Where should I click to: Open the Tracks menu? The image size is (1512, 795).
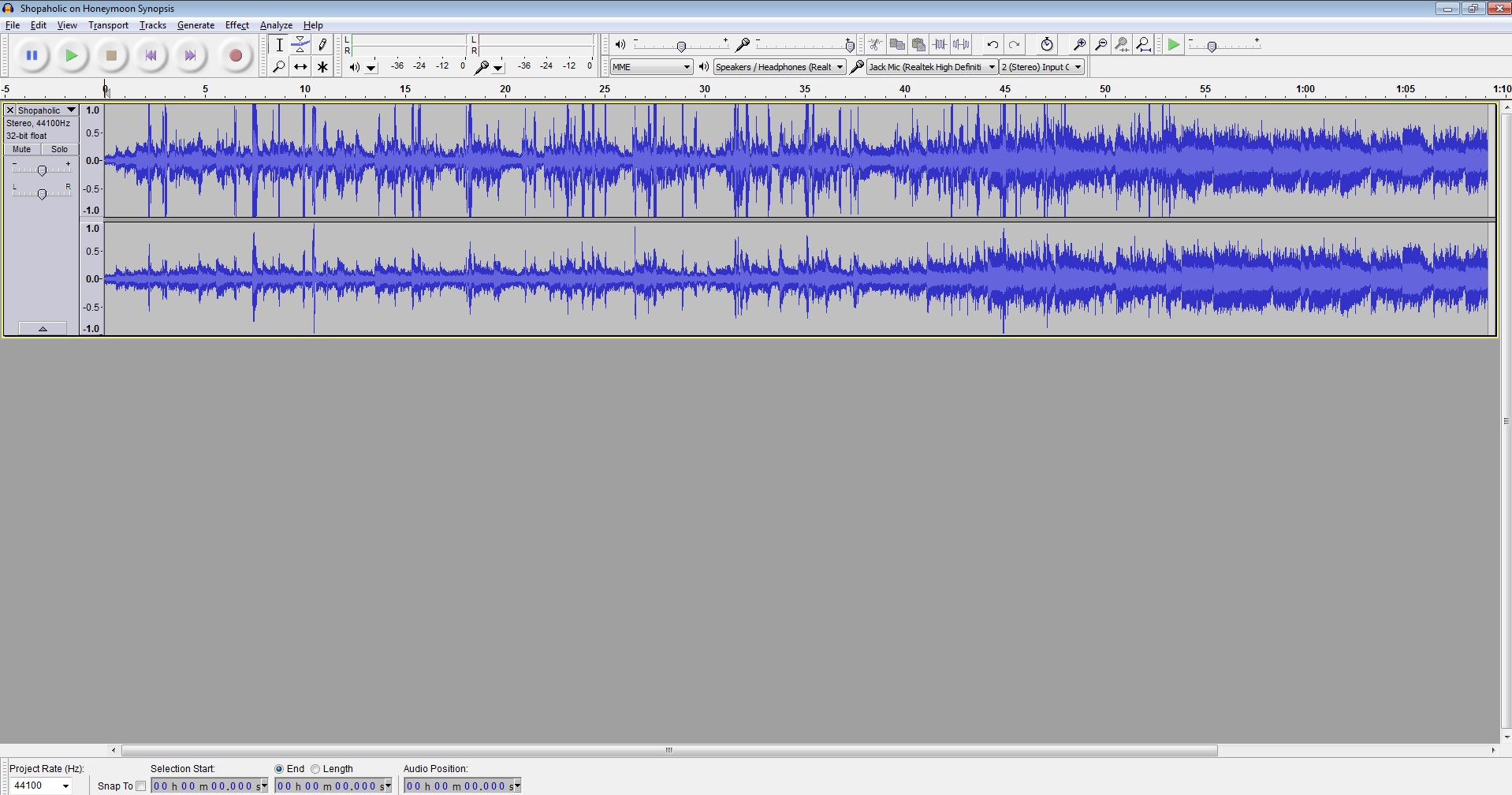[152, 24]
